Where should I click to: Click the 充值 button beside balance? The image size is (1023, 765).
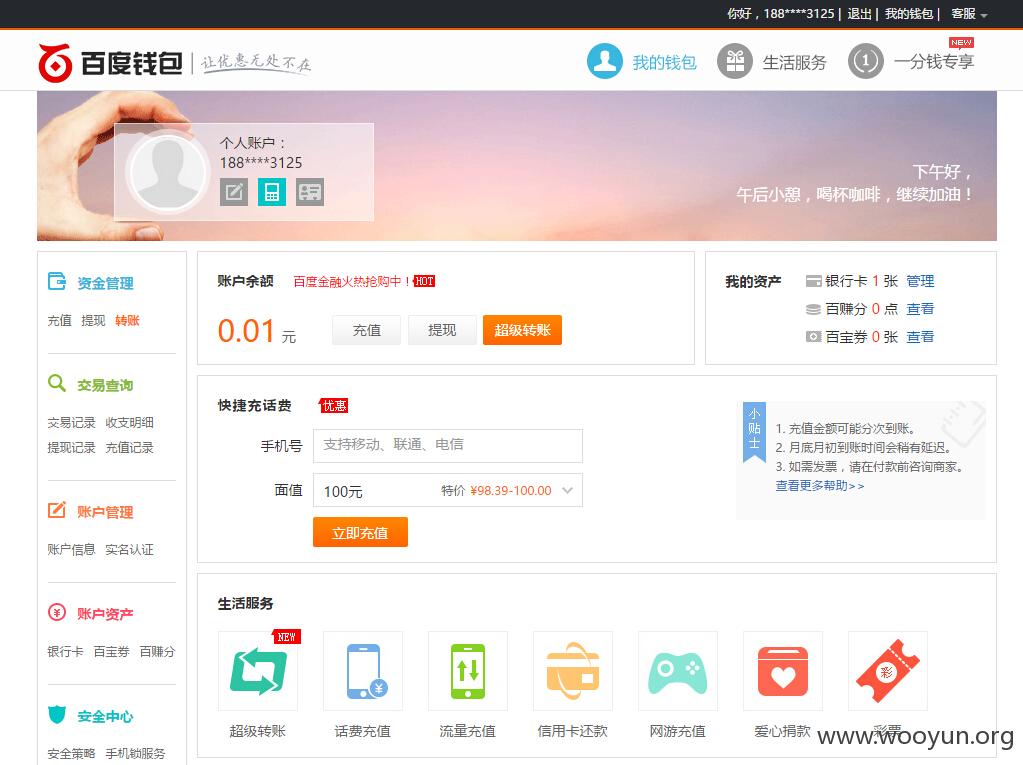click(367, 330)
